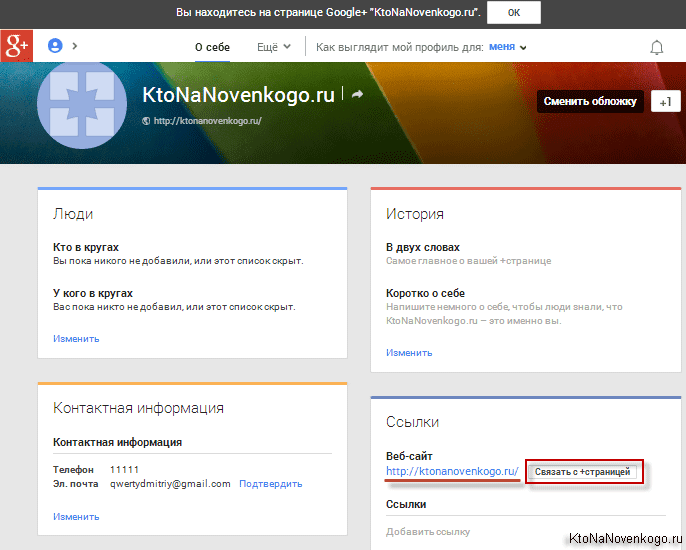Share page via arrow next to KtoNaNovenkogo.ru

pos(357,94)
